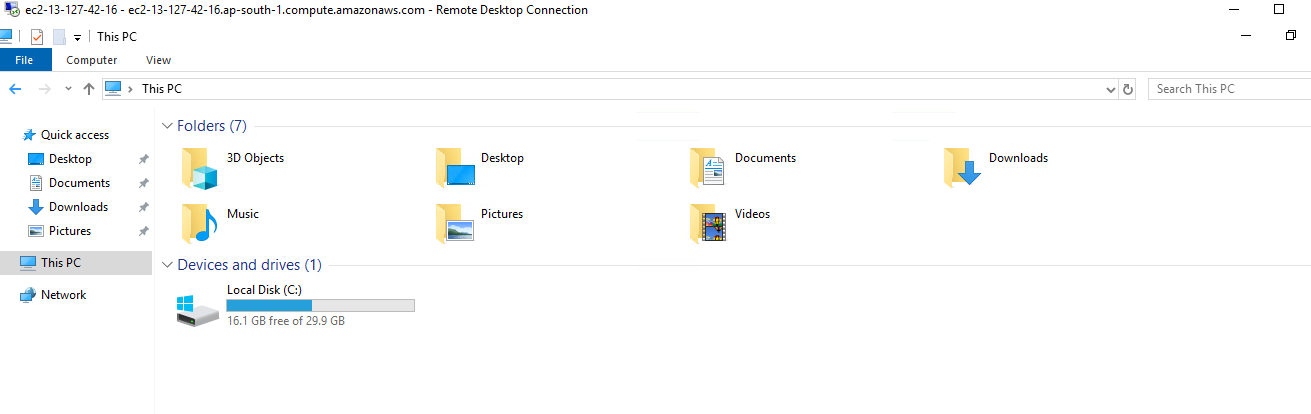Collapse the Folders (7) group
The image size is (1311, 414).
167,126
